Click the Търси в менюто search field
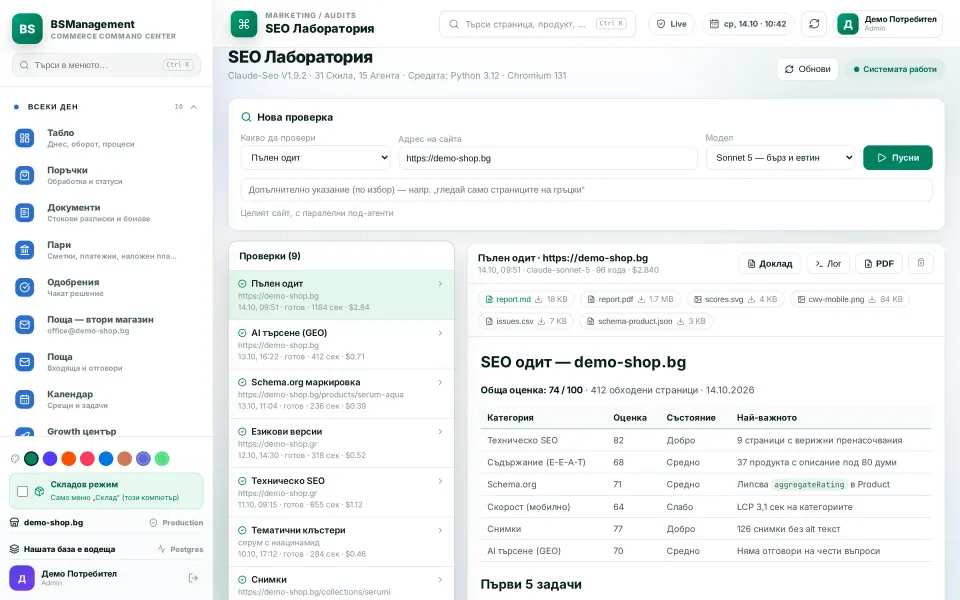Screen dimensions: 960x600 point(107,65)
